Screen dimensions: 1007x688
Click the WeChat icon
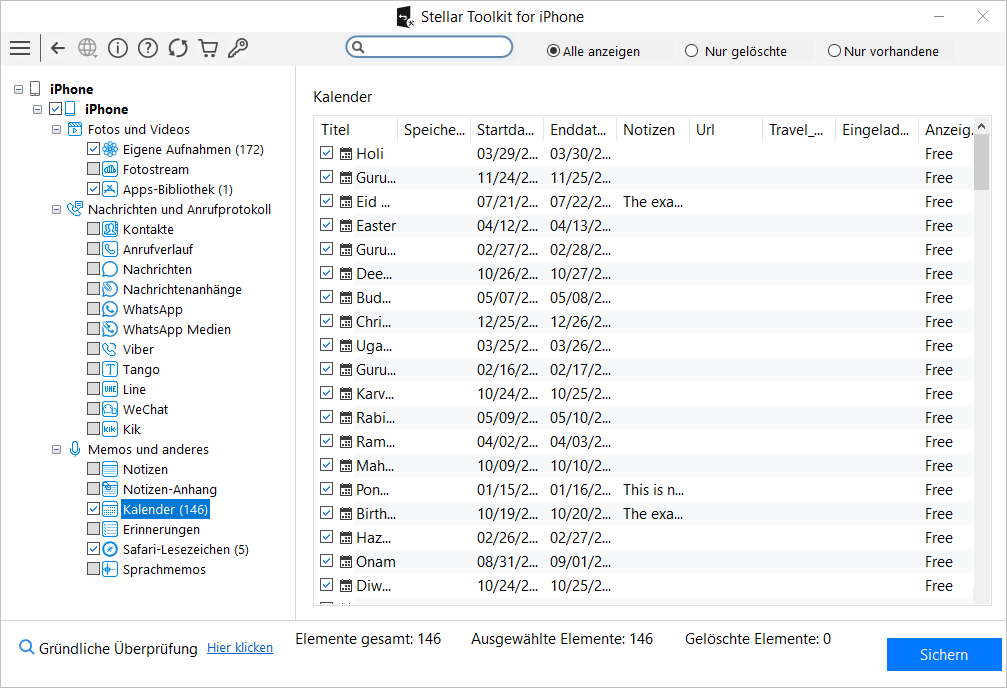110,409
